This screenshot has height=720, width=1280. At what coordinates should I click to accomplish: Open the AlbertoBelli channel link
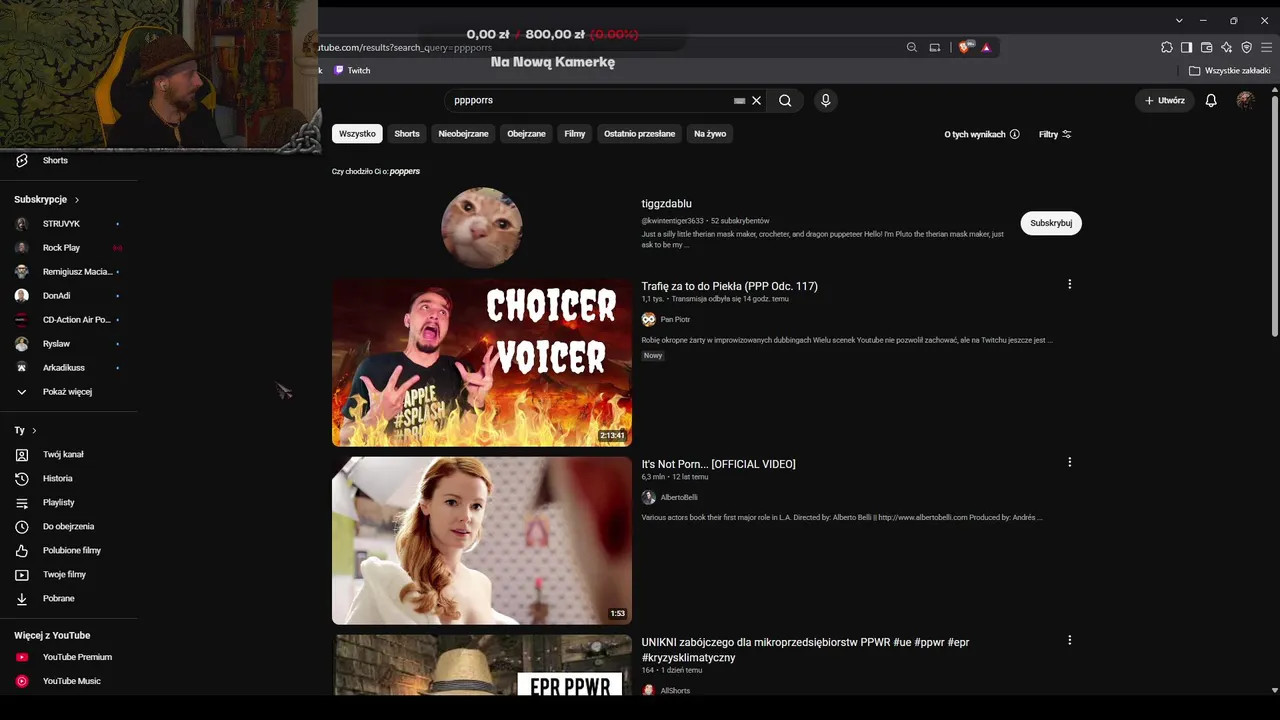(x=679, y=497)
